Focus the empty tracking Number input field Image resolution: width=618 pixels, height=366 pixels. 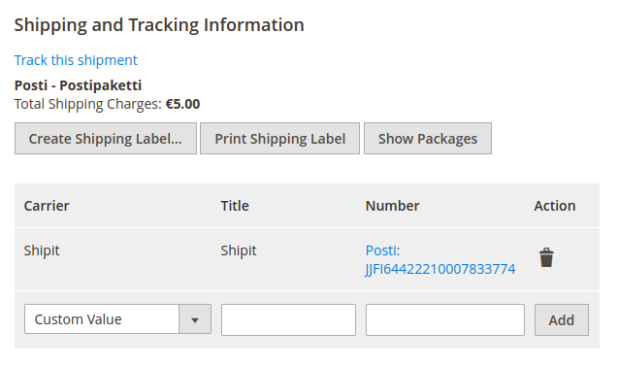tap(445, 320)
